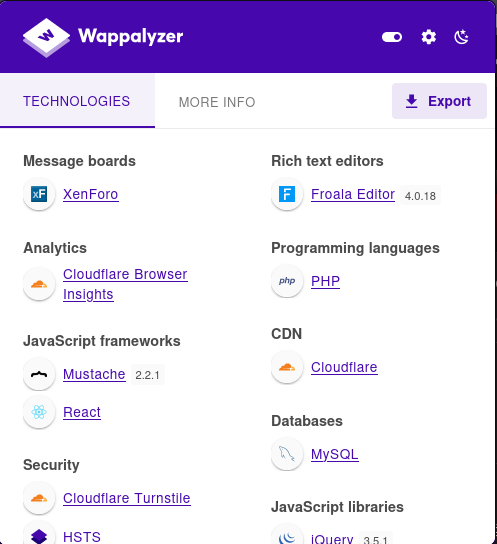Click the Froala Editor icon
This screenshot has width=497, height=544.
tap(287, 194)
